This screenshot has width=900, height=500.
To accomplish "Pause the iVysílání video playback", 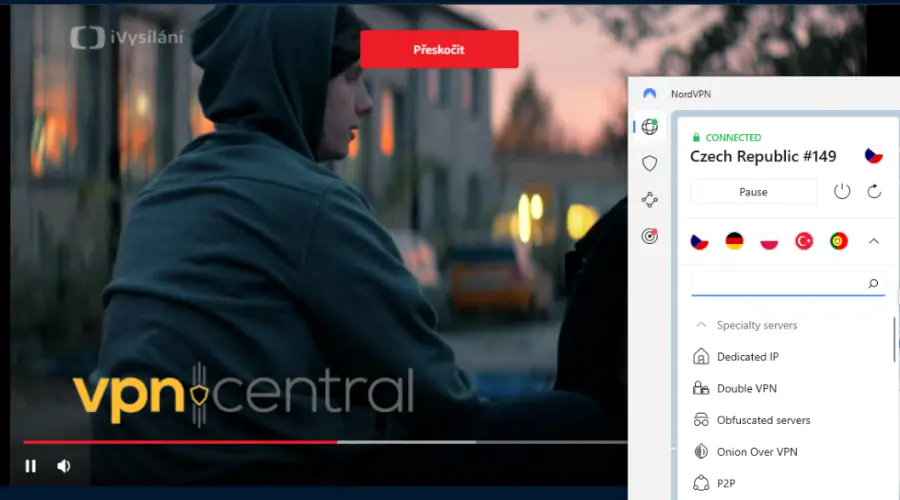I will click(x=30, y=466).
